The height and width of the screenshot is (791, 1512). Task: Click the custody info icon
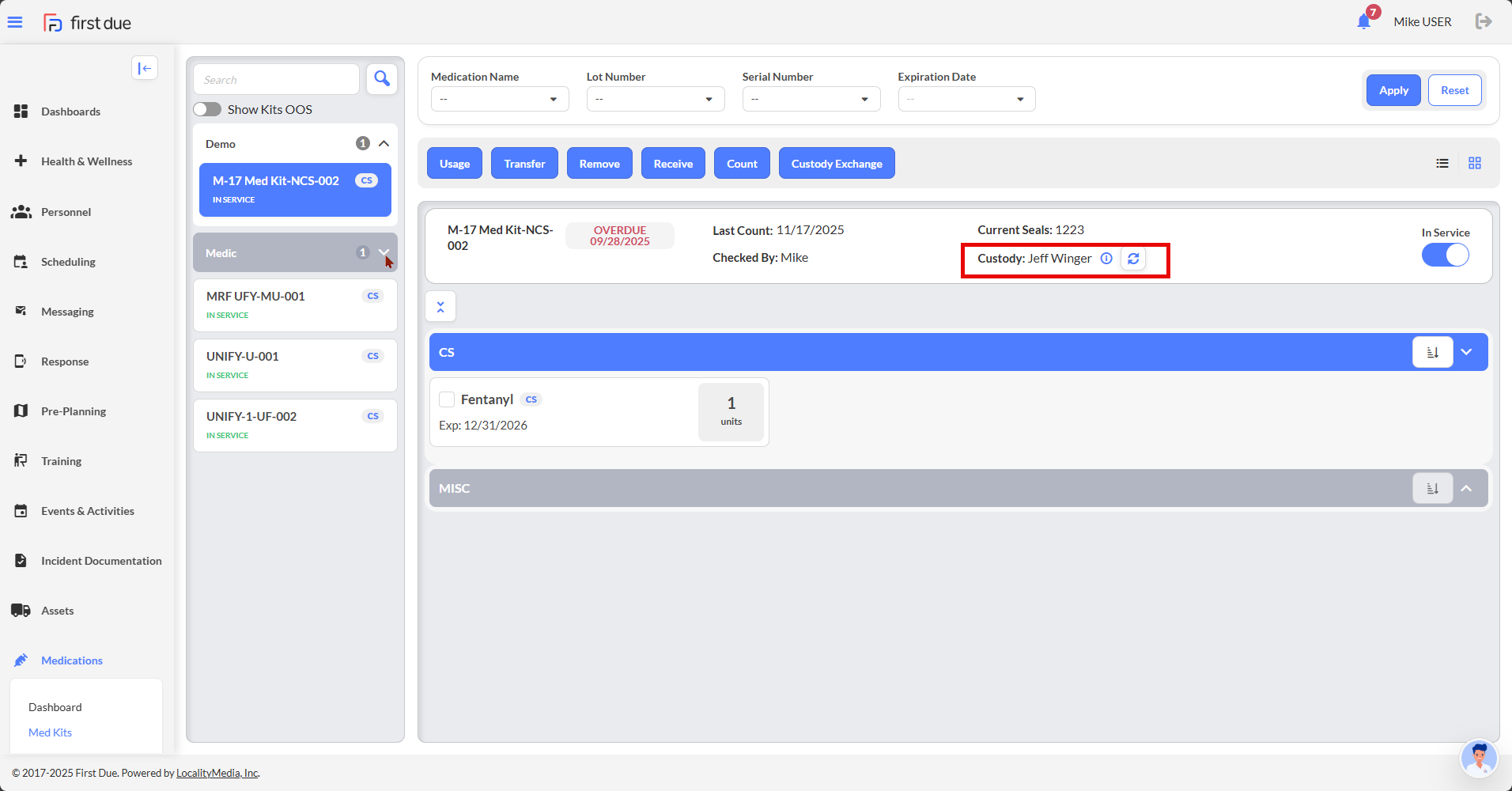tap(1106, 259)
